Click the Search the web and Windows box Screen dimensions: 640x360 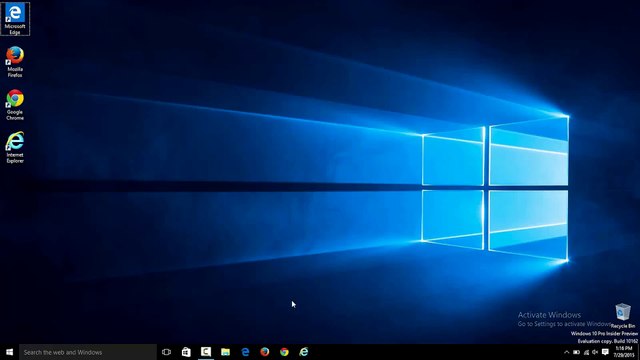(88, 352)
